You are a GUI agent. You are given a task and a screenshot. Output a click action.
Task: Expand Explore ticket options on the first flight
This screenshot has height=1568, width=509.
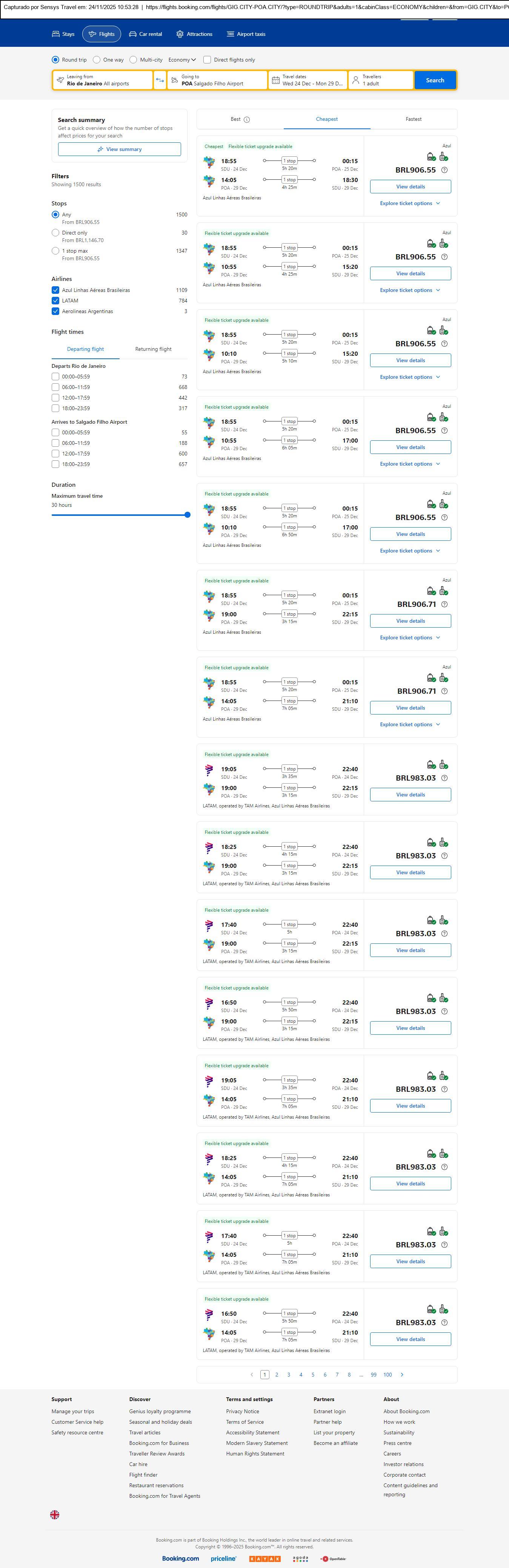coord(410,203)
